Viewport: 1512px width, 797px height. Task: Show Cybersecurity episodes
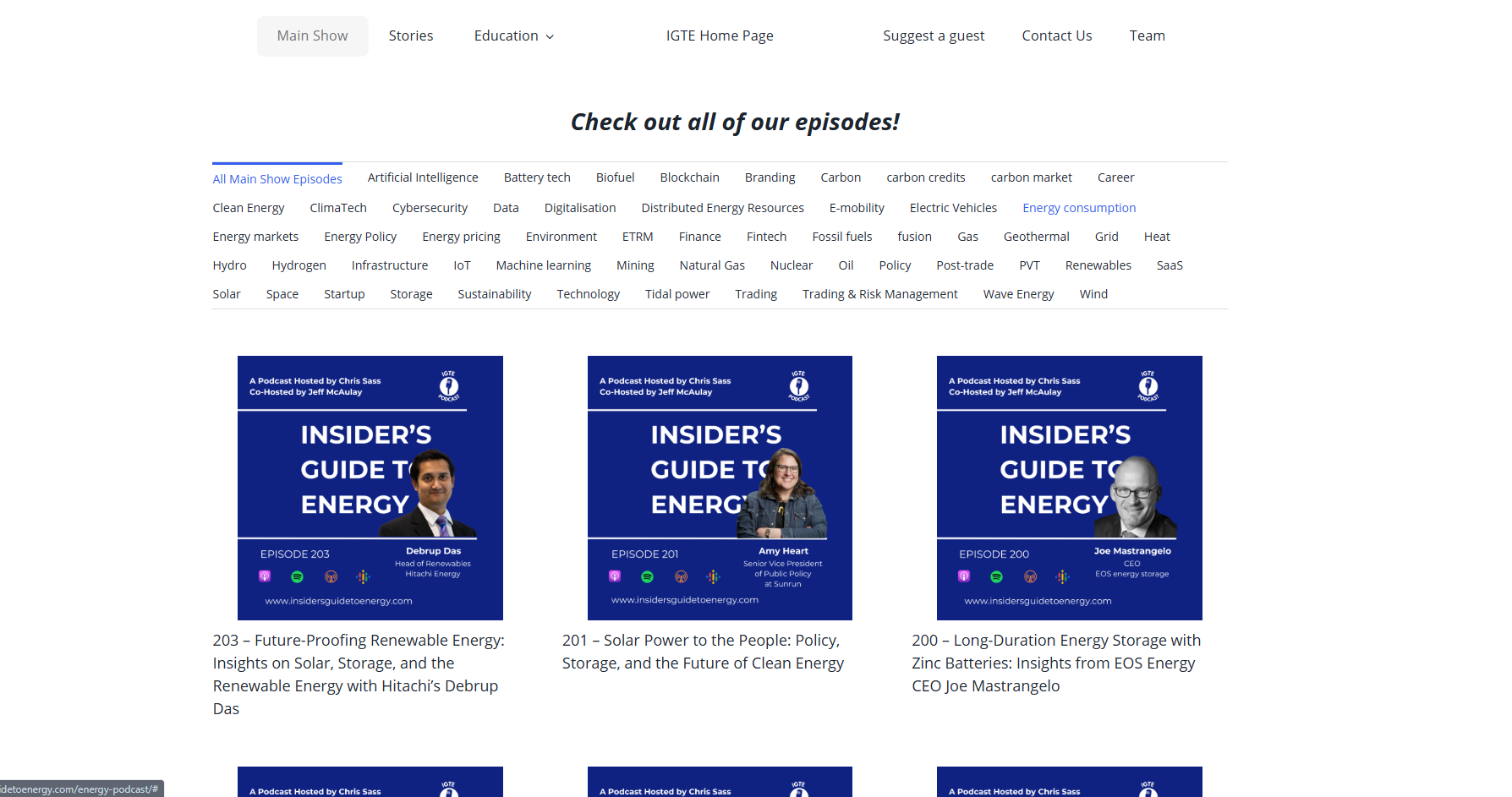(430, 208)
